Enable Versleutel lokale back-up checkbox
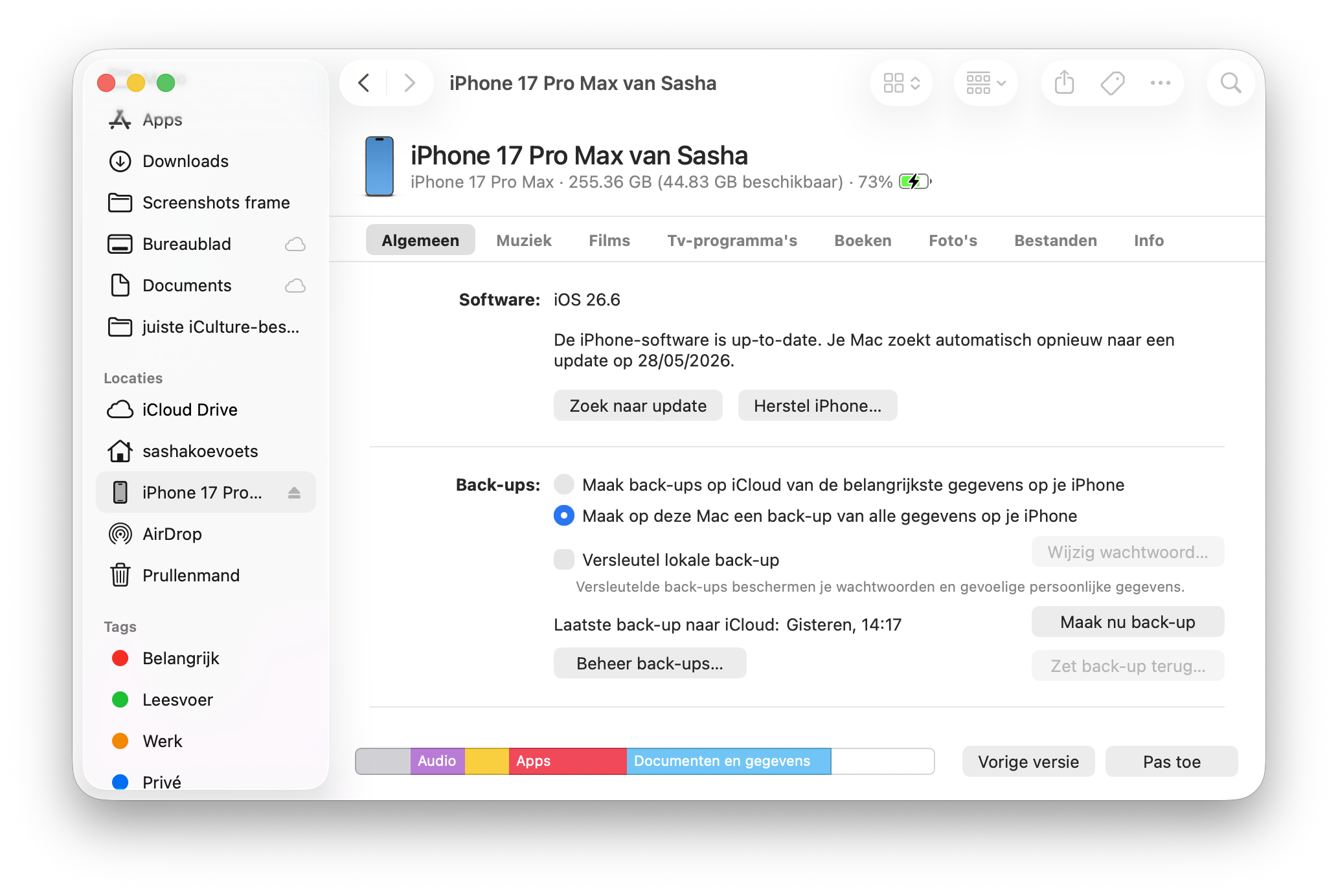 (564, 559)
